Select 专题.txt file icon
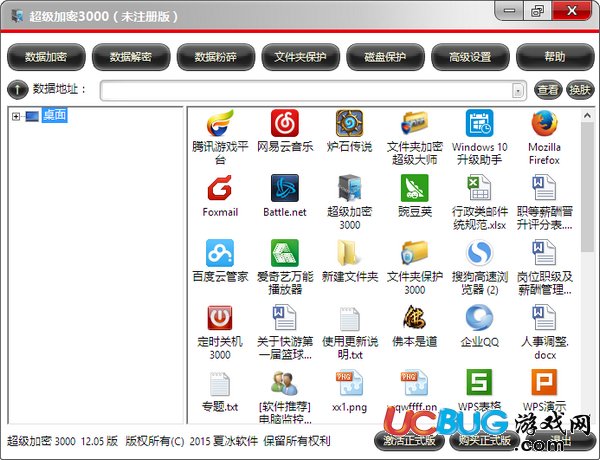The width and height of the screenshot is (600, 460). [x=220, y=383]
